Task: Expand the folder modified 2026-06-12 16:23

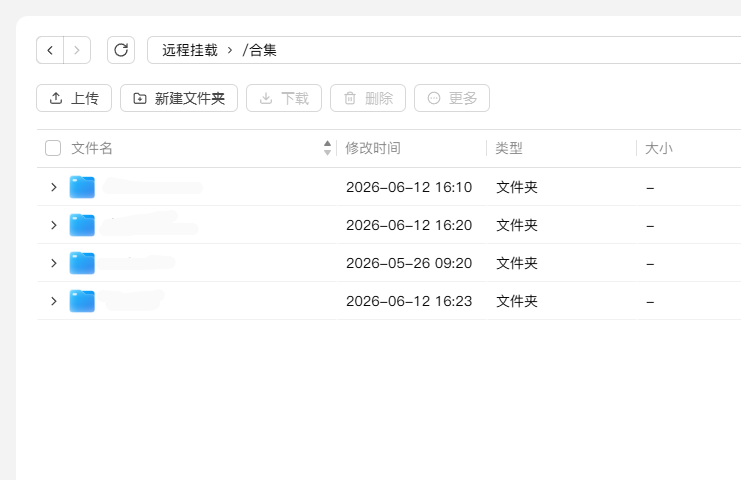Action: point(54,301)
